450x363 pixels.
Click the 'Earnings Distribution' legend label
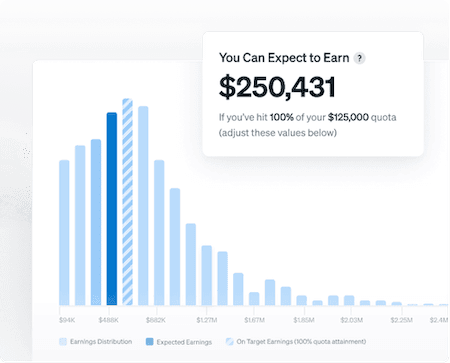[101, 342]
